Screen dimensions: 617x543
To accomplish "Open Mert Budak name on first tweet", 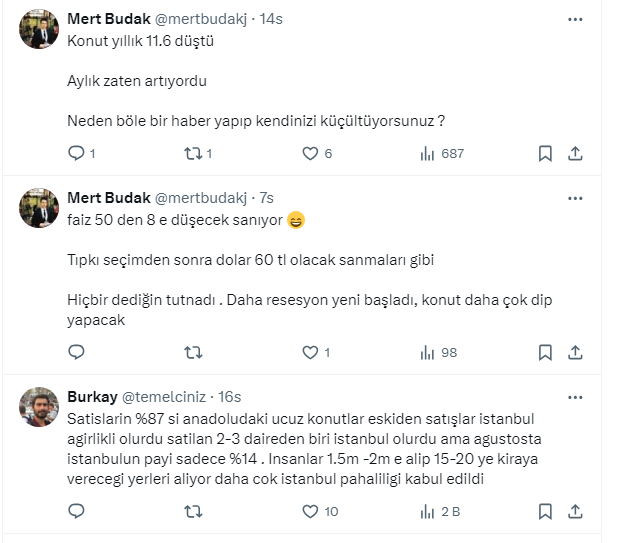I will [108, 19].
